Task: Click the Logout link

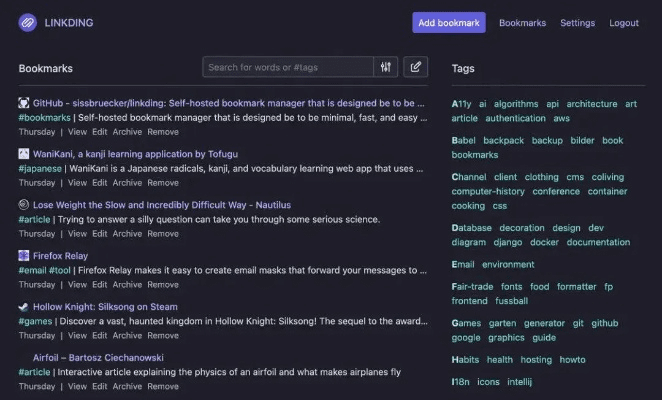Action: (624, 23)
